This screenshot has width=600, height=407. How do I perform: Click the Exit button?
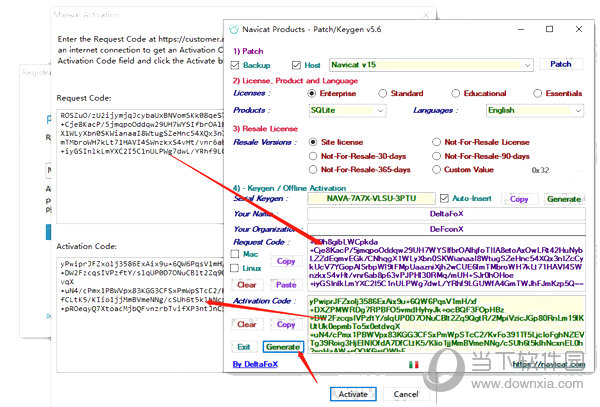click(244, 347)
